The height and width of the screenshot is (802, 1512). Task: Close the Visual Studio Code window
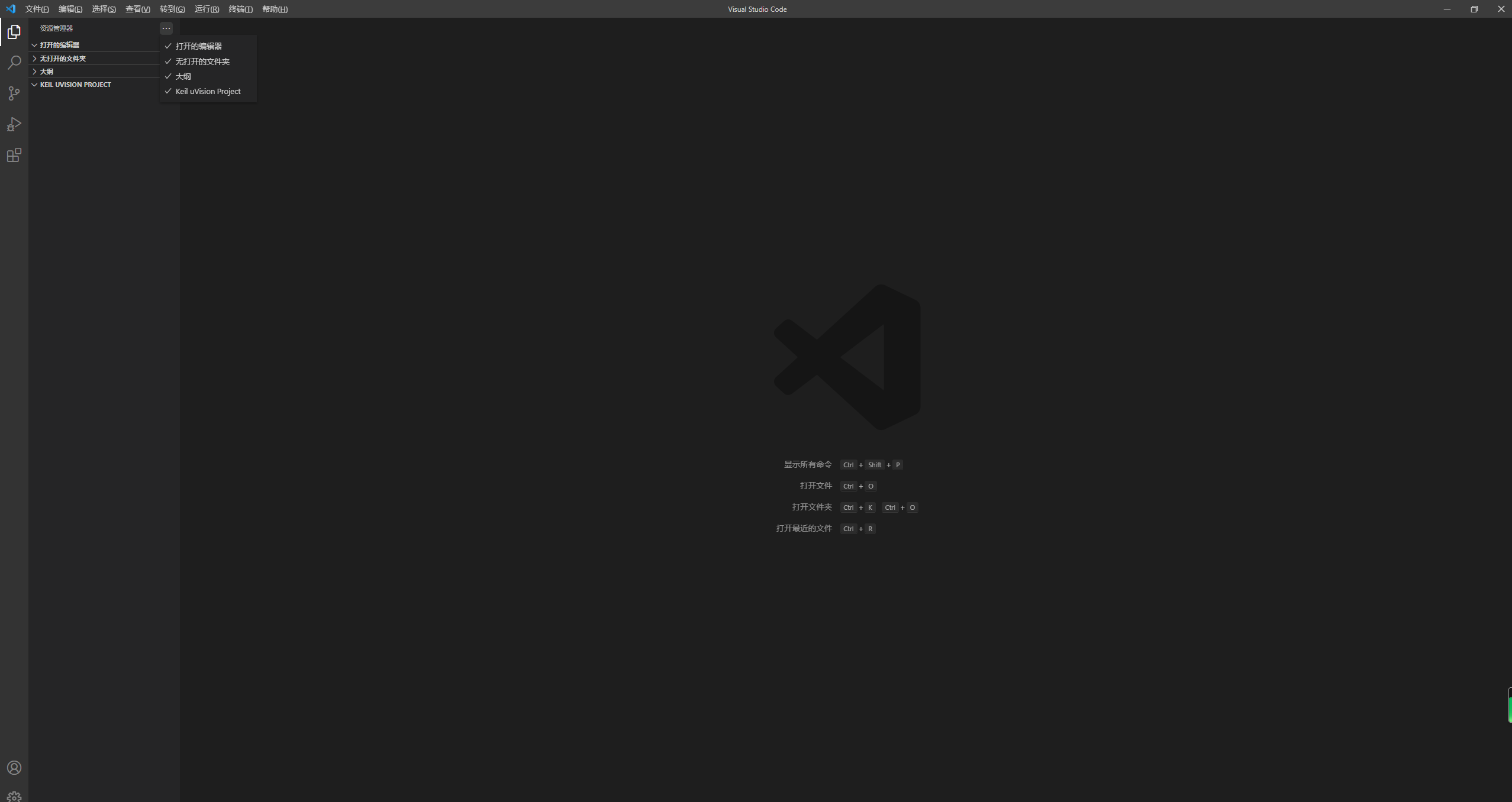point(1501,9)
